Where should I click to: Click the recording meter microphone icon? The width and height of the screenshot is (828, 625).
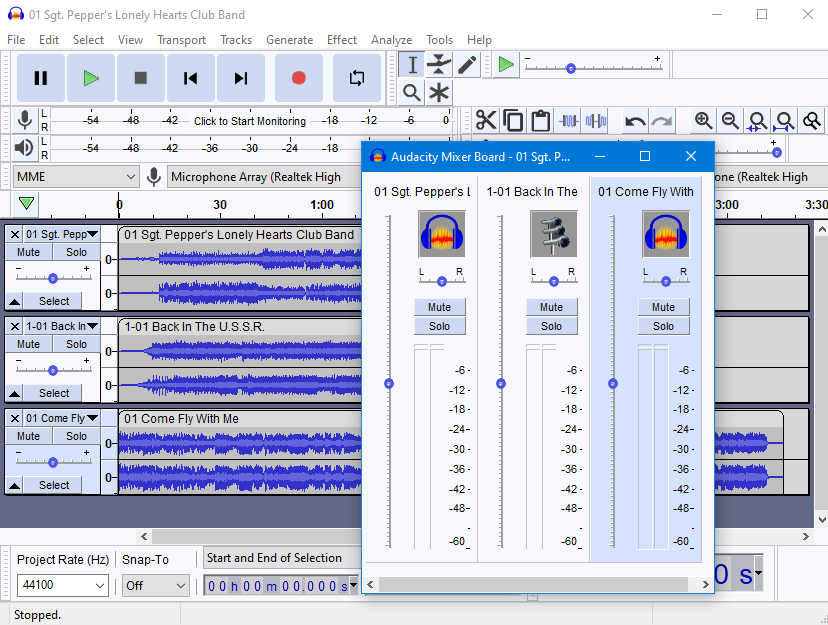coord(24,120)
